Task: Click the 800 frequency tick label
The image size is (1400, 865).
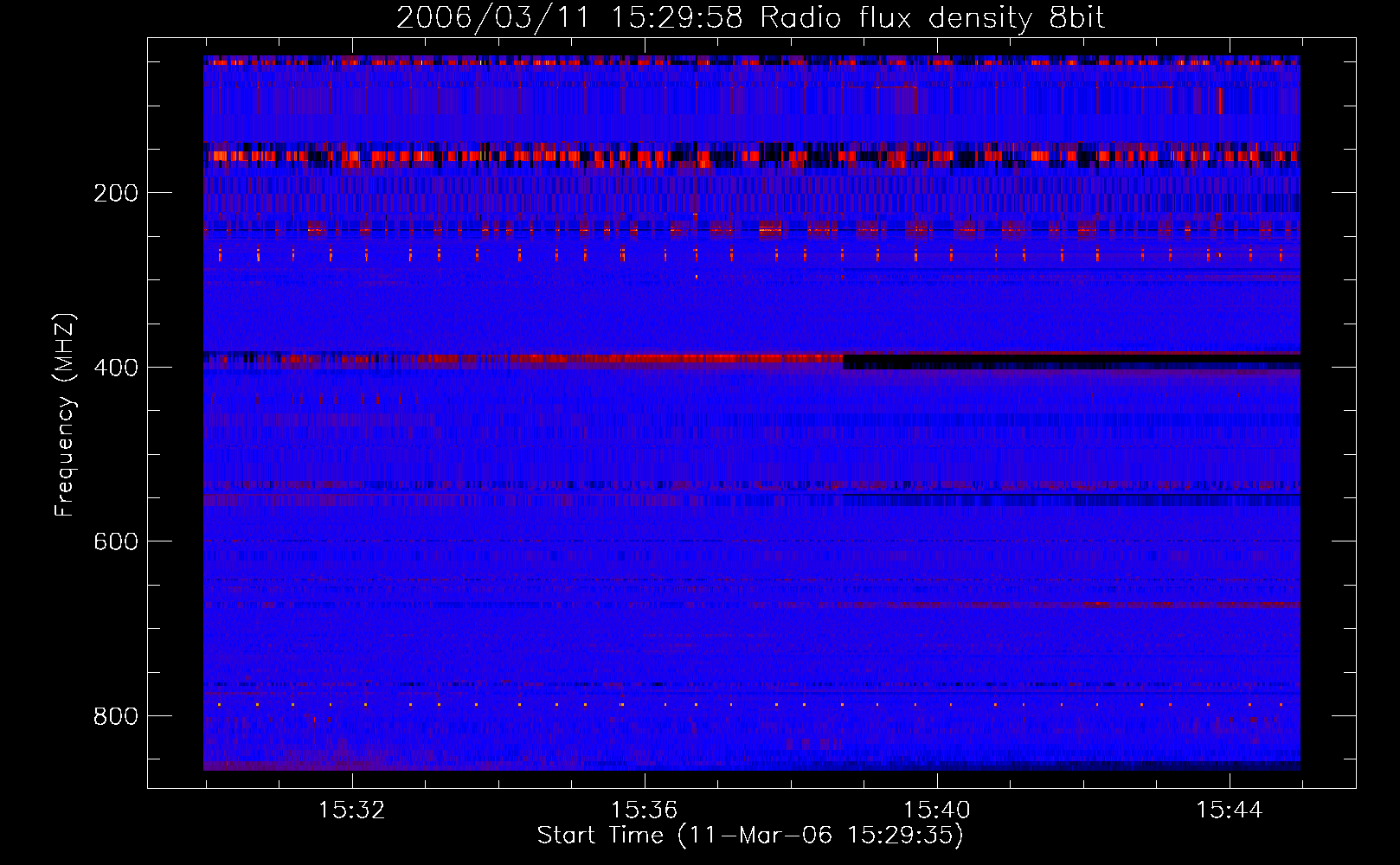Action: pyautogui.click(x=116, y=716)
